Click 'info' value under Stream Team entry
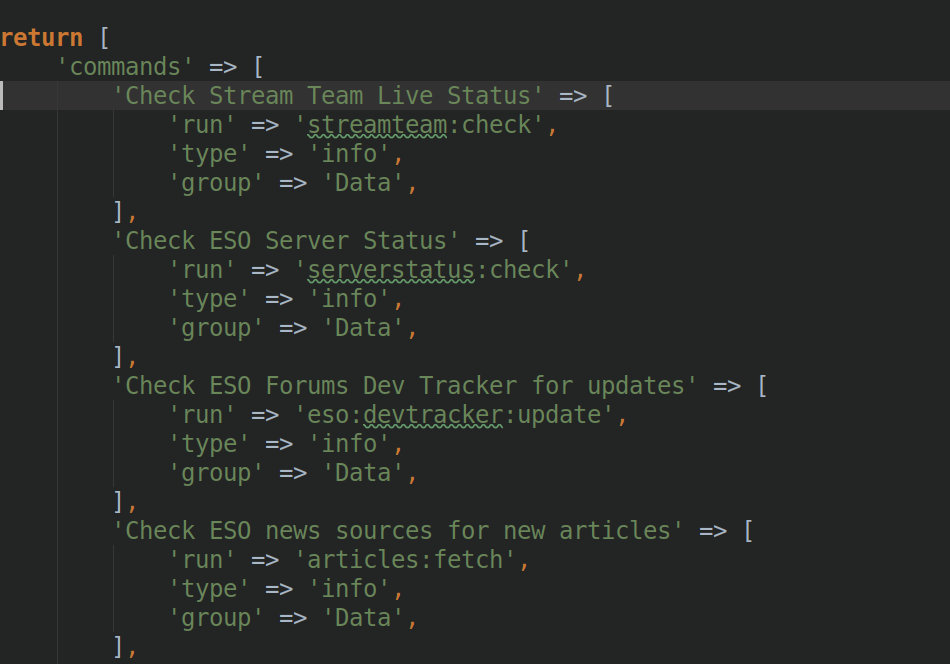Image resolution: width=950 pixels, height=664 pixels. (x=349, y=154)
